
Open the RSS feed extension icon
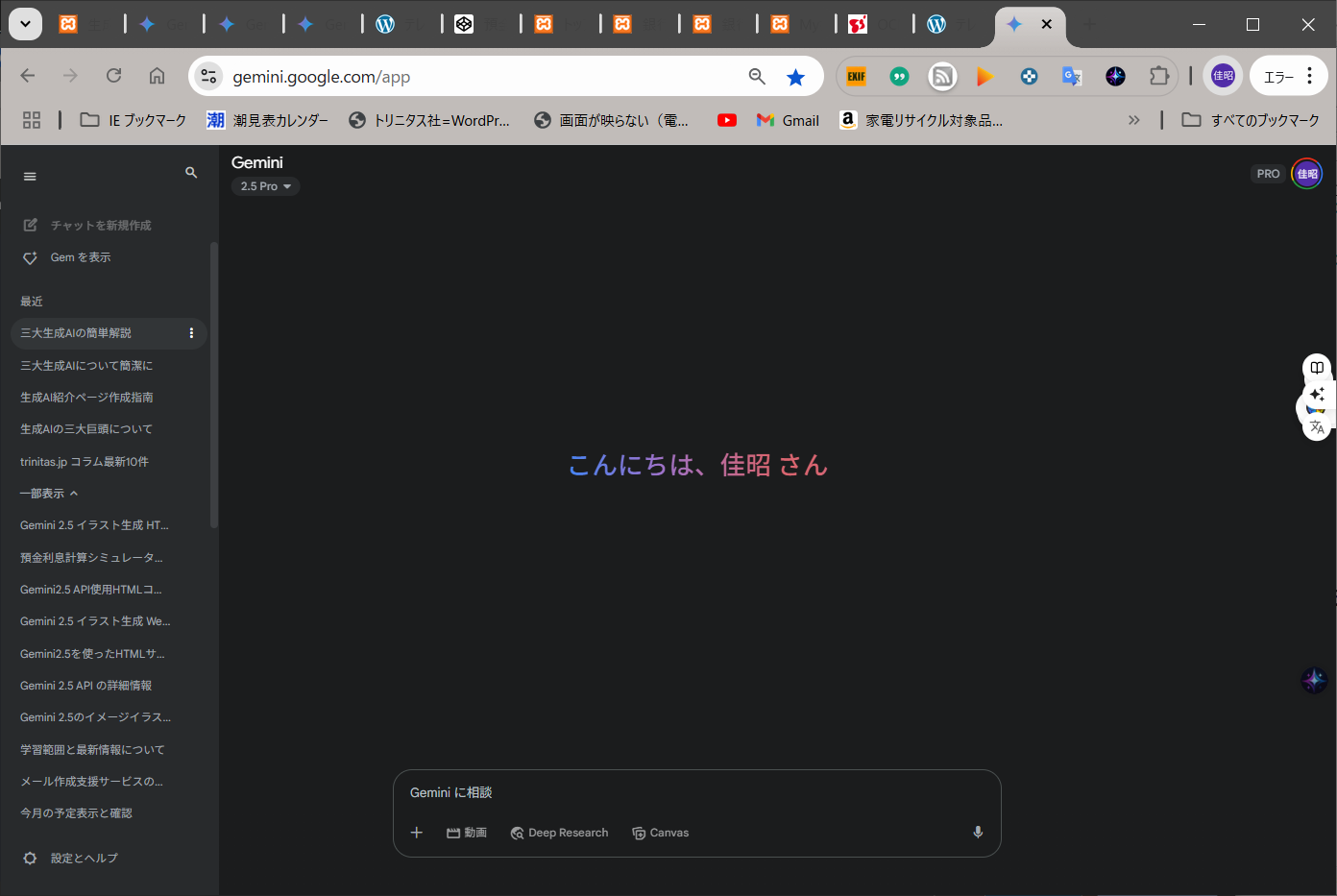[942, 76]
